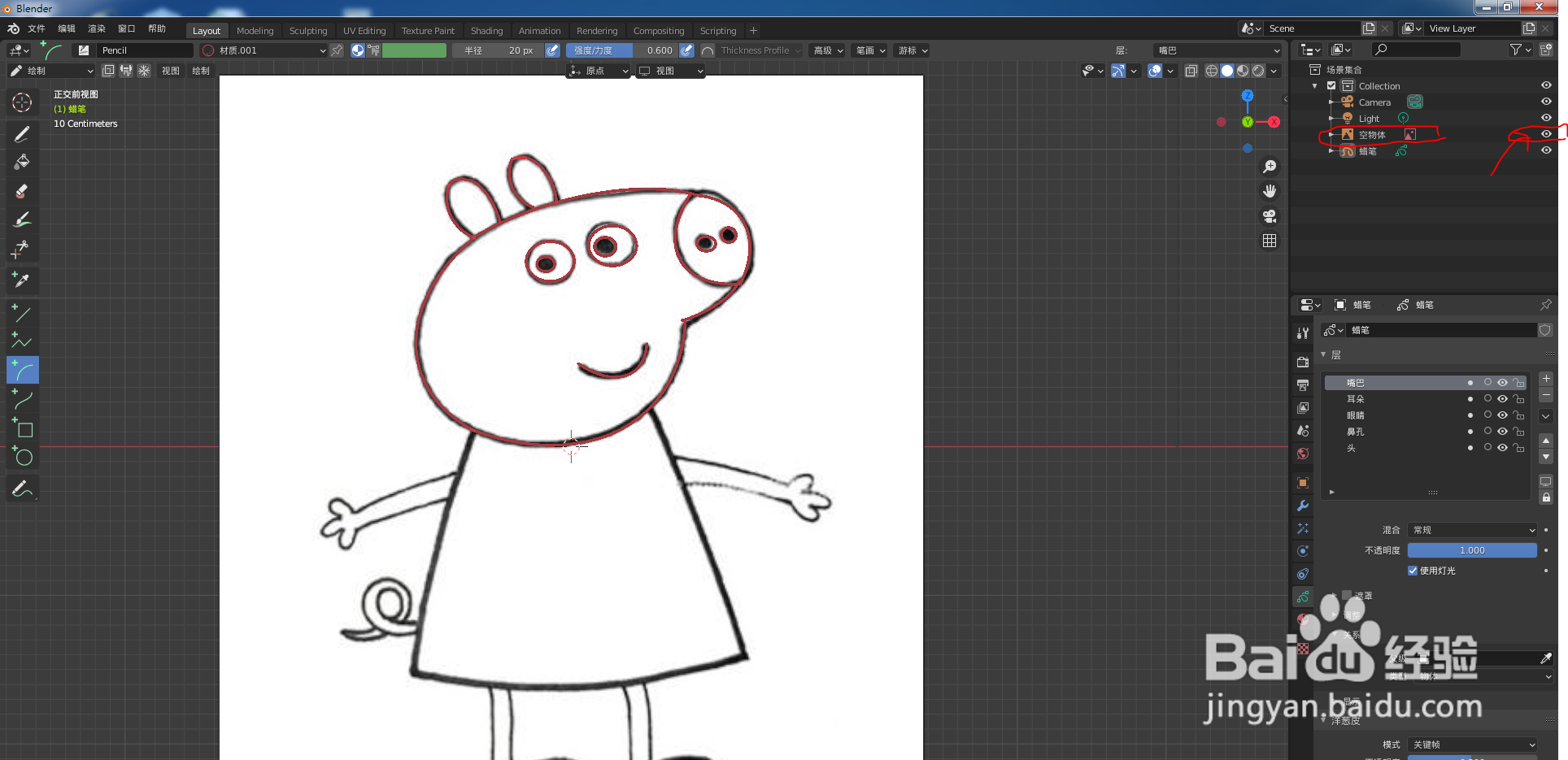Open the 原点 stroke placement dropdown
This screenshot has width=1568, height=760.
pyautogui.click(x=599, y=71)
